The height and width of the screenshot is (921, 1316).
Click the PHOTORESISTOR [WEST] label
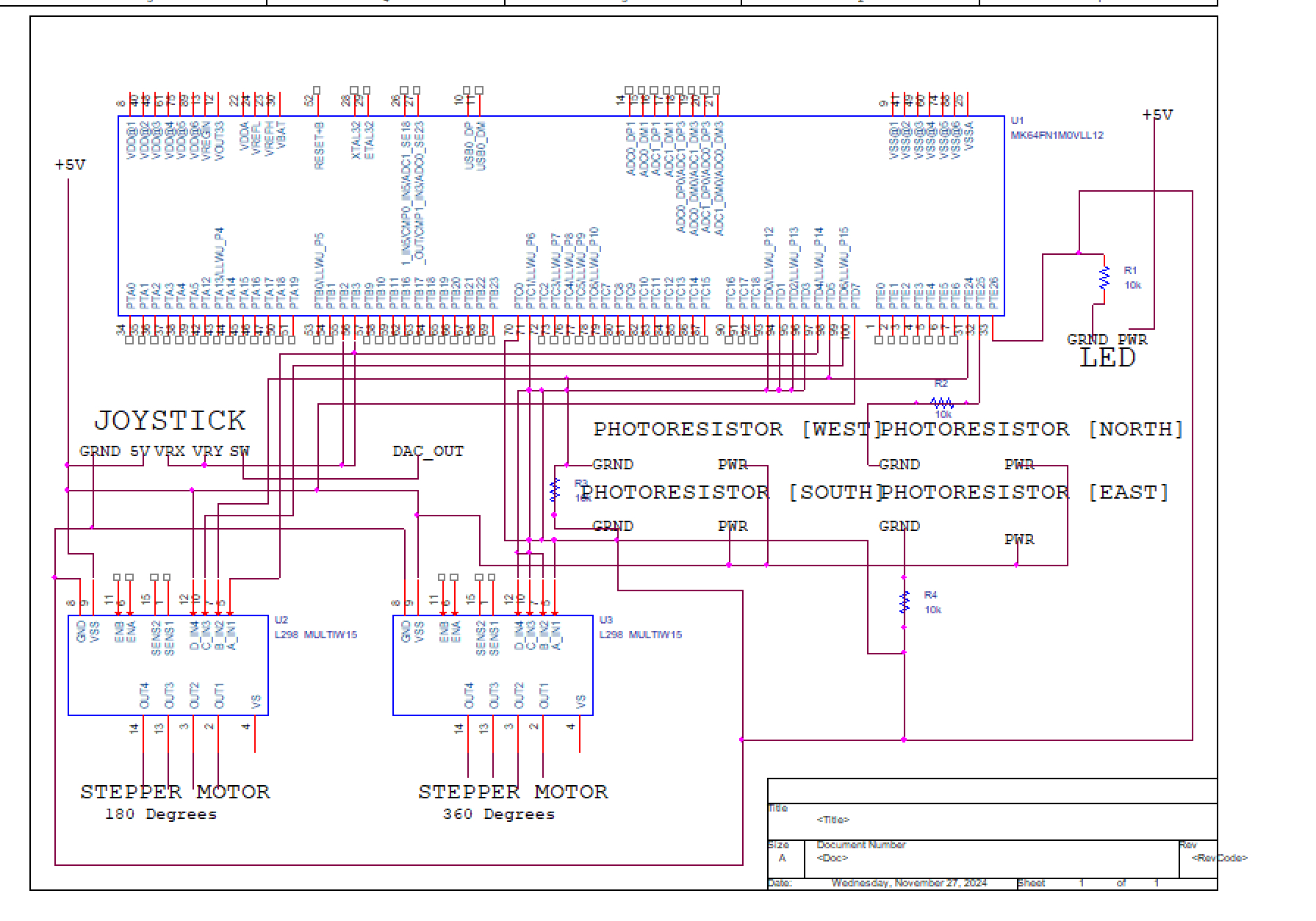(737, 429)
